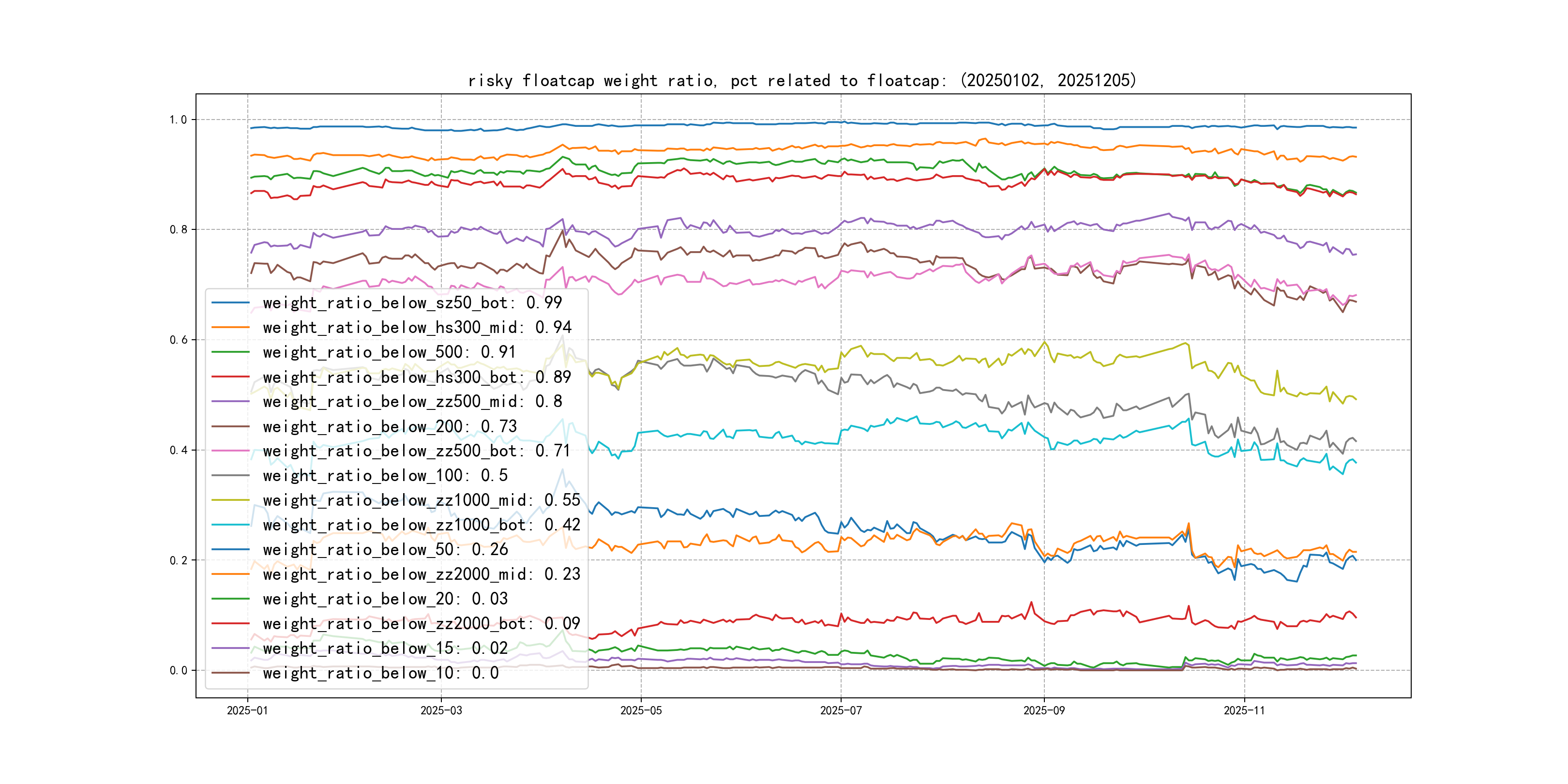Click the weight_ratio_below_zz2000_bot legend label
Image resolution: width=1568 pixels, height=784 pixels.
pyautogui.click(x=421, y=623)
